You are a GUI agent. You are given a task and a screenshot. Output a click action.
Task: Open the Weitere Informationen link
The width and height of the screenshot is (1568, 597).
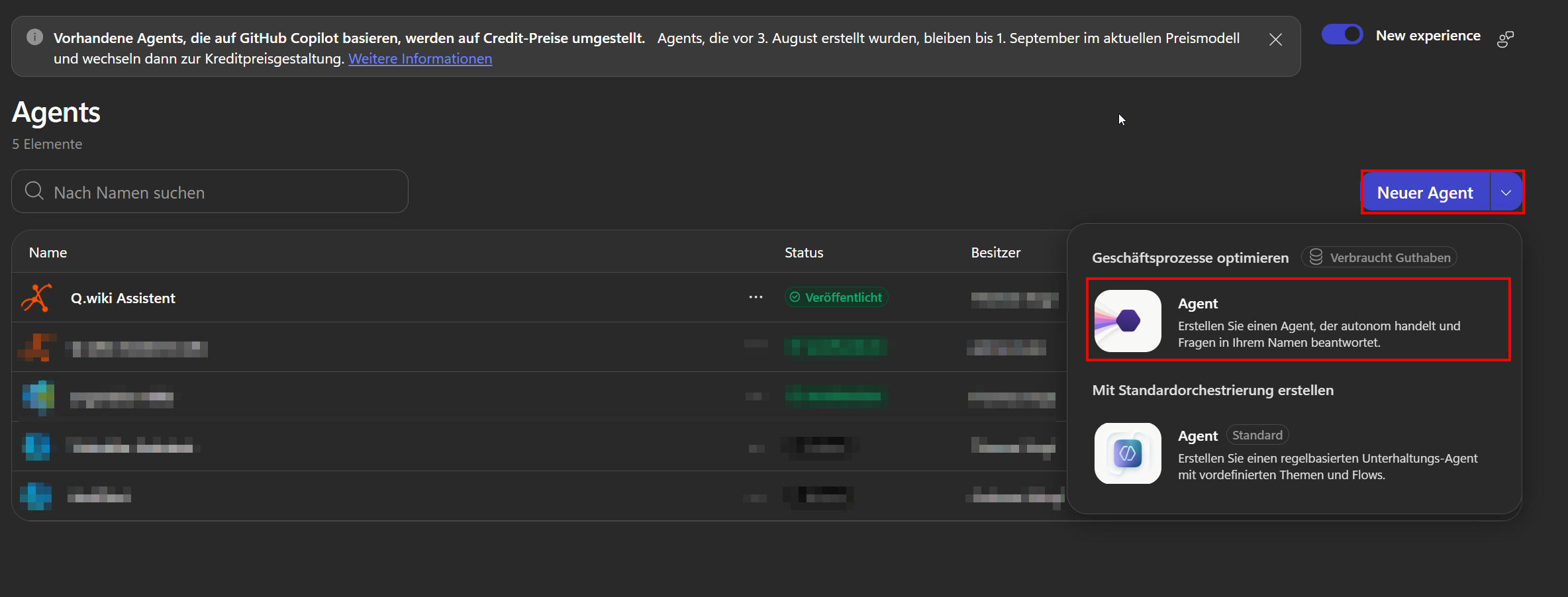click(420, 58)
